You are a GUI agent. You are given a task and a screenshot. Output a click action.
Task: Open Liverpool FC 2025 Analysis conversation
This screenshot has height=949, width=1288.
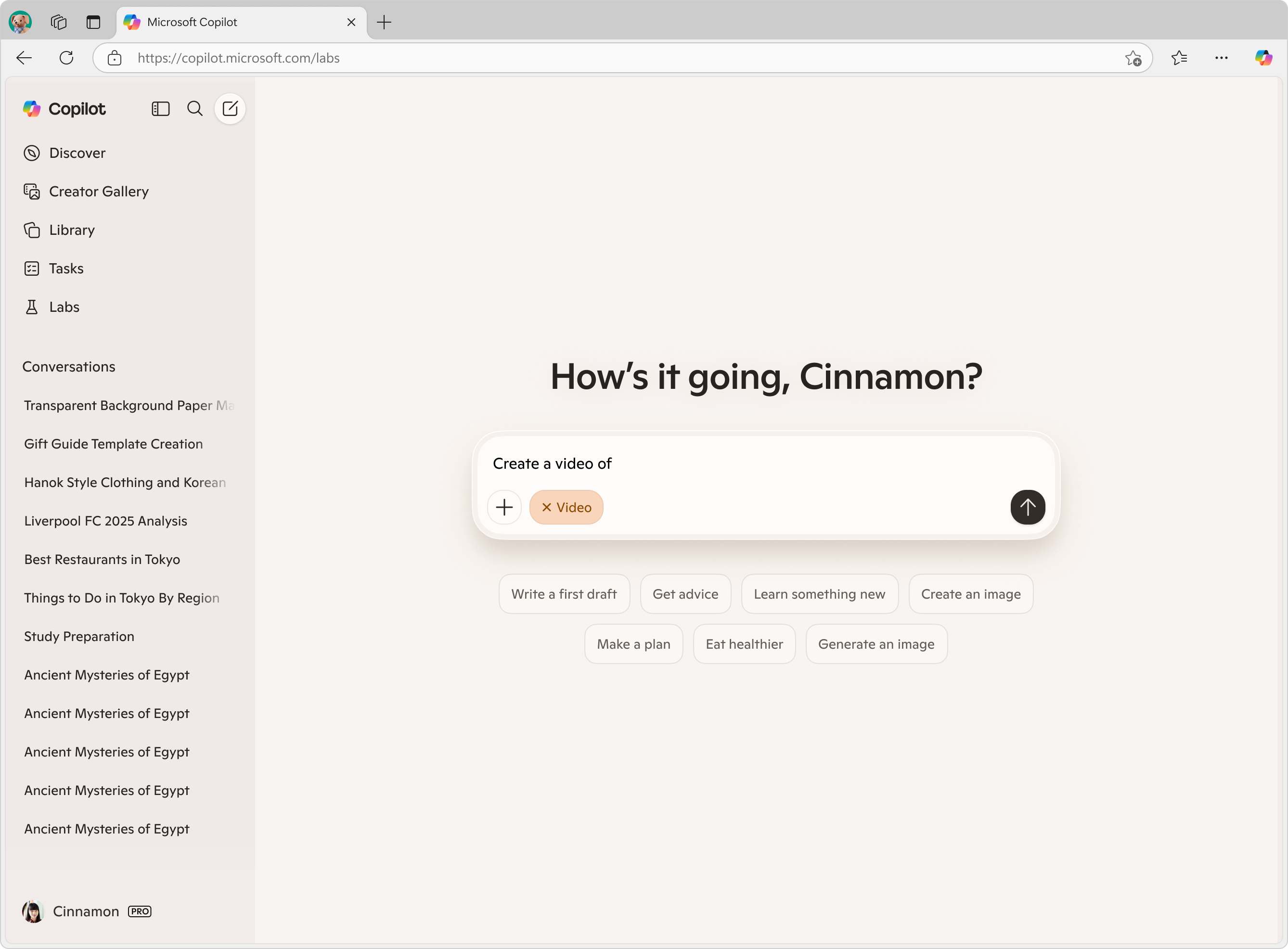pos(106,520)
